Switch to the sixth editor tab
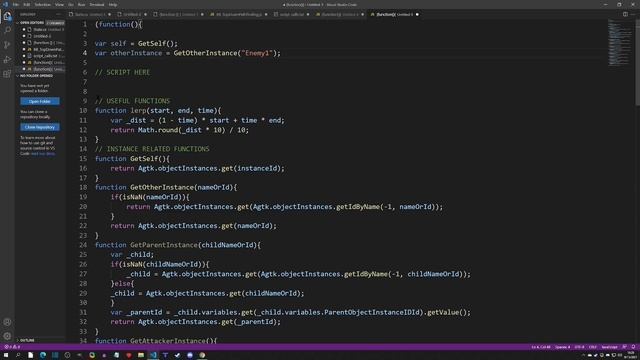This screenshot has height=360, width=640. click(x=340, y=14)
